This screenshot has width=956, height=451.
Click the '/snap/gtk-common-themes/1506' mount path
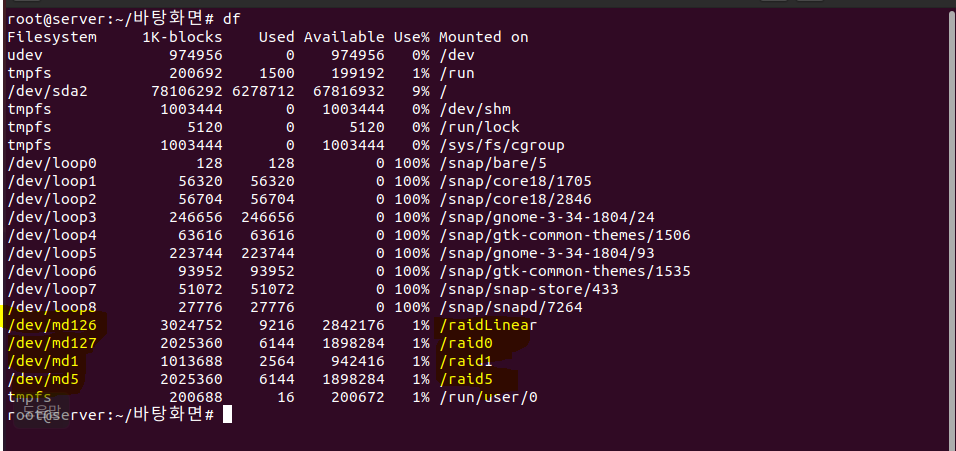click(565, 235)
